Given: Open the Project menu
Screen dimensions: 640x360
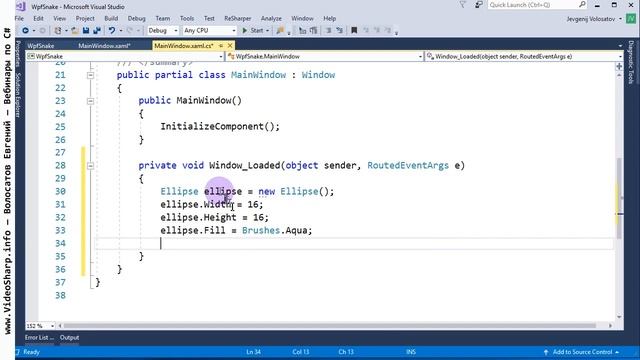Looking at the screenshot, I should [x=85, y=18].
